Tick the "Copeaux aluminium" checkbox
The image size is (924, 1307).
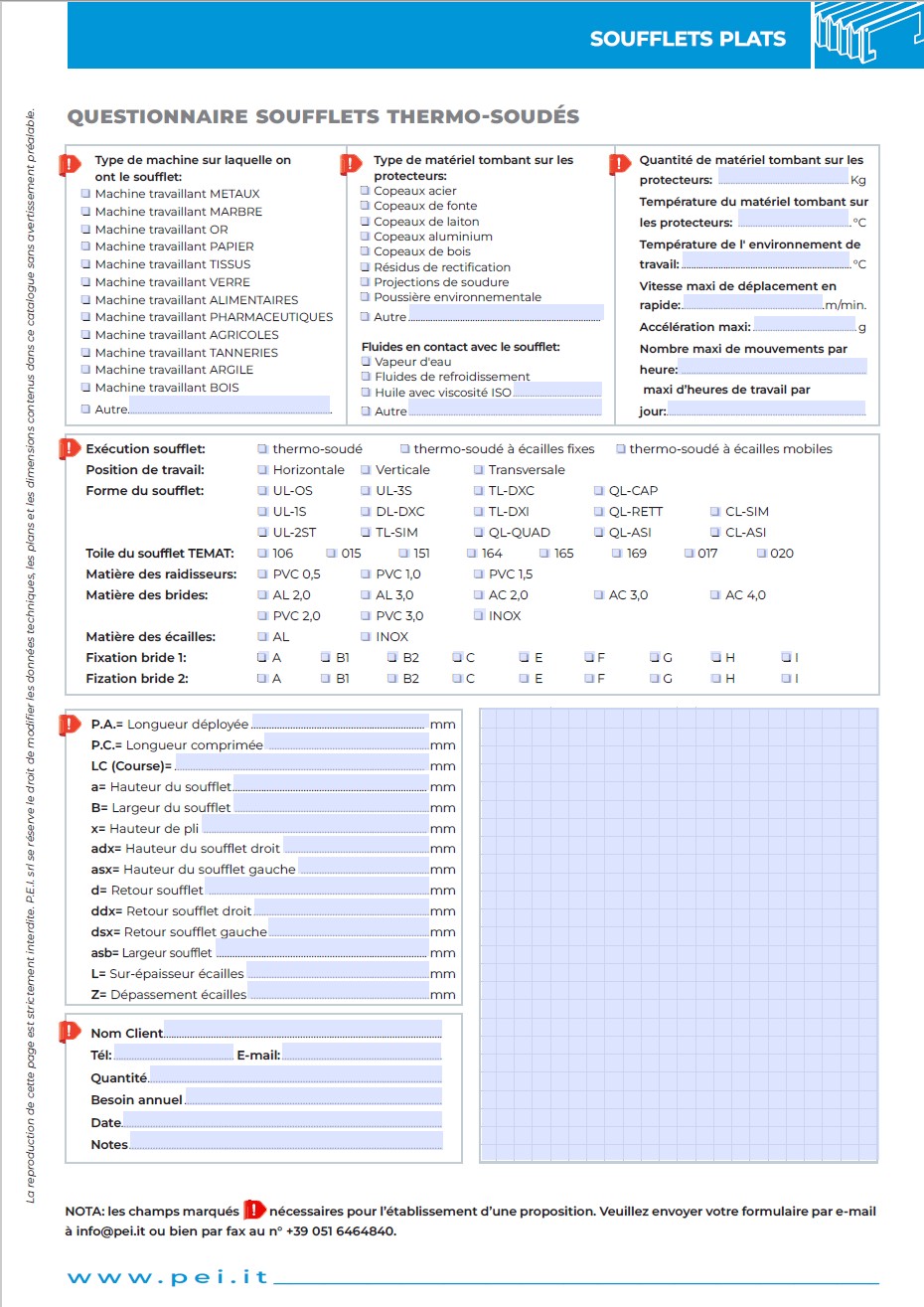[x=365, y=237]
